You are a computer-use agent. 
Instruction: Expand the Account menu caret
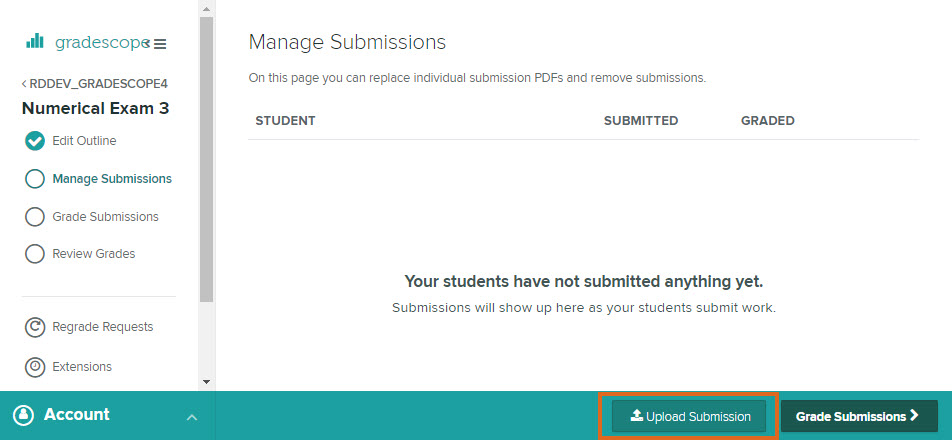192,416
